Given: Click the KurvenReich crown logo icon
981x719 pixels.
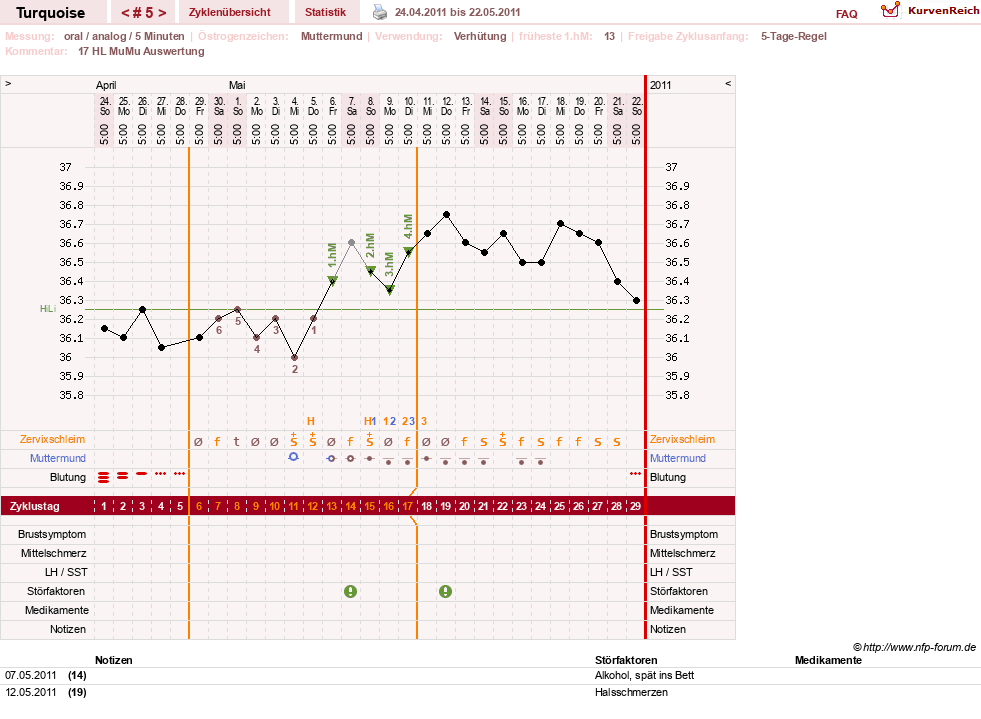Looking at the screenshot, I should tap(890, 10).
